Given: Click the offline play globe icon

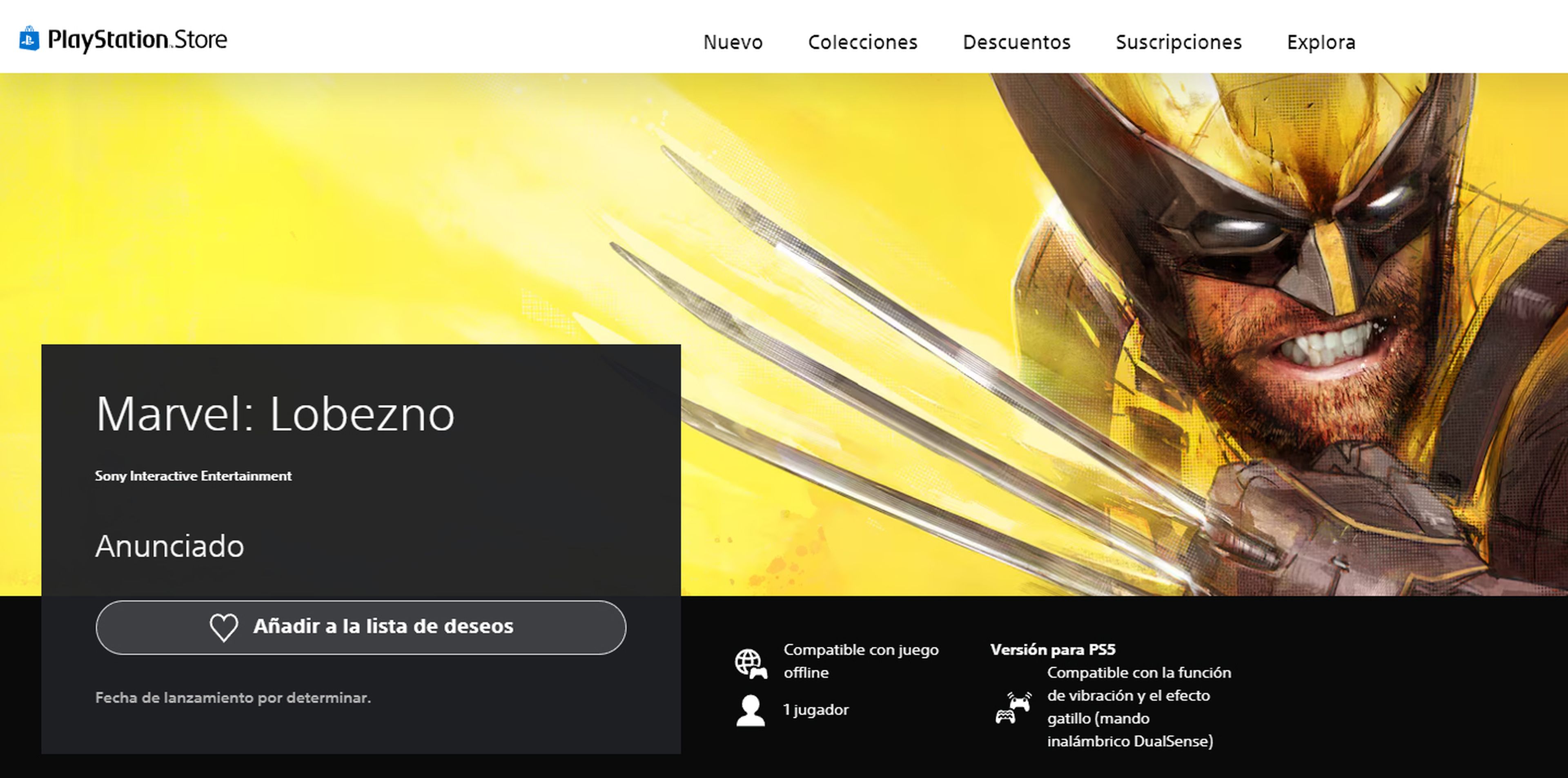Looking at the screenshot, I should pyautogui.click(x=750, y=663).
